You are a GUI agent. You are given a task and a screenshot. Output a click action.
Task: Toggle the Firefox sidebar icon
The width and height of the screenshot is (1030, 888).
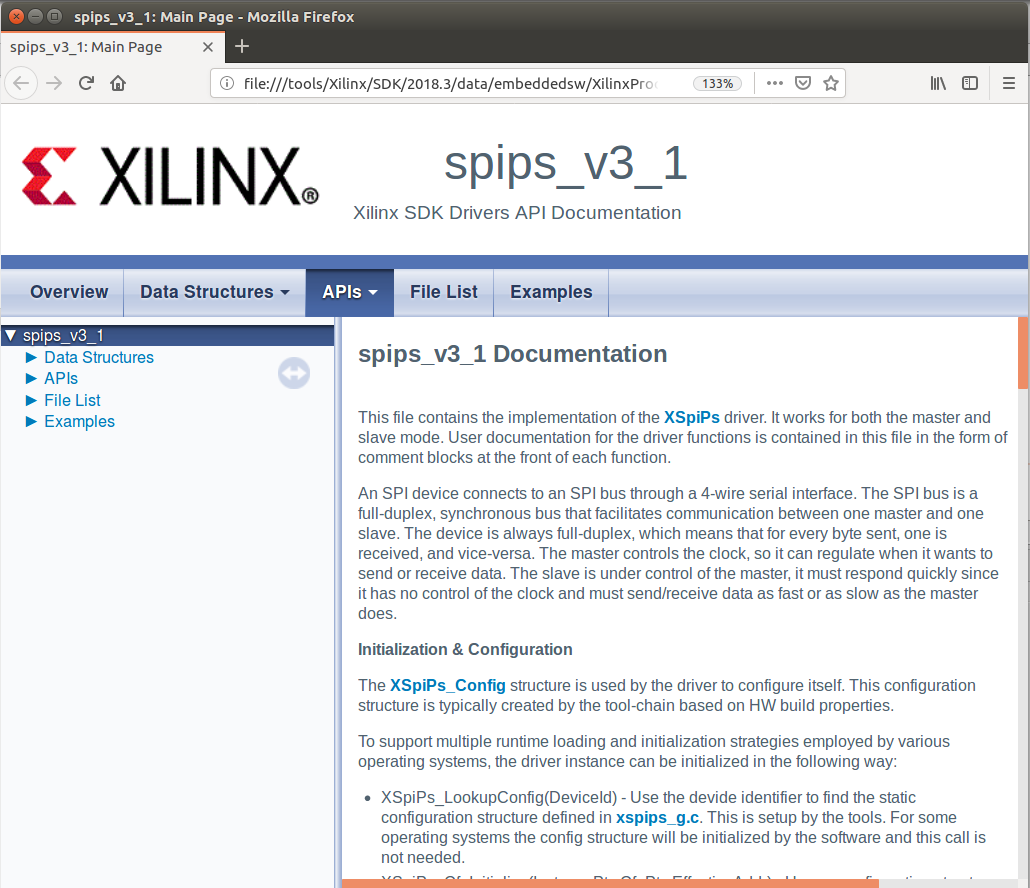970,83
